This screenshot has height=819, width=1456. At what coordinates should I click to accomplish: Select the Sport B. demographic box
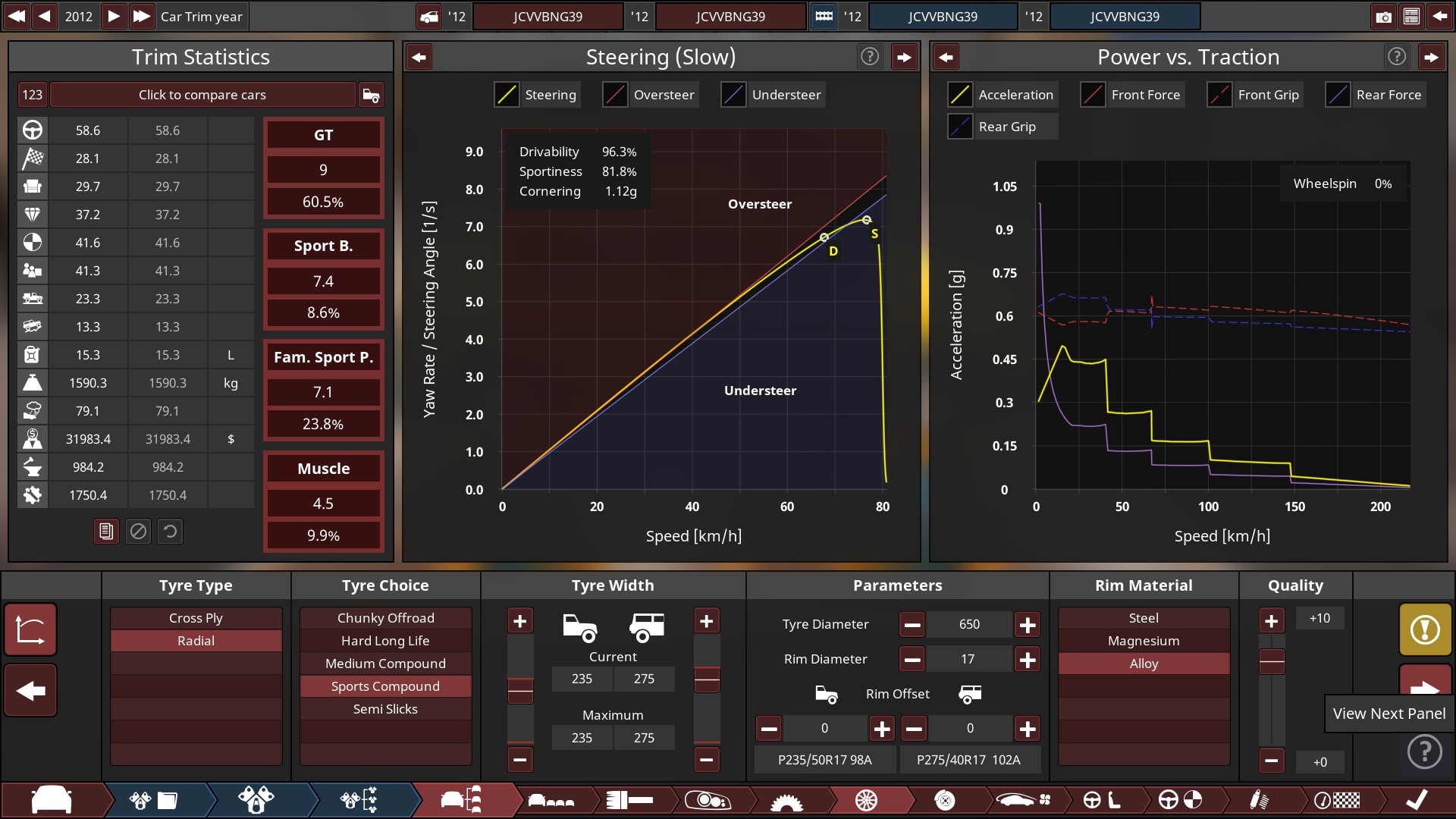(324, 279)
